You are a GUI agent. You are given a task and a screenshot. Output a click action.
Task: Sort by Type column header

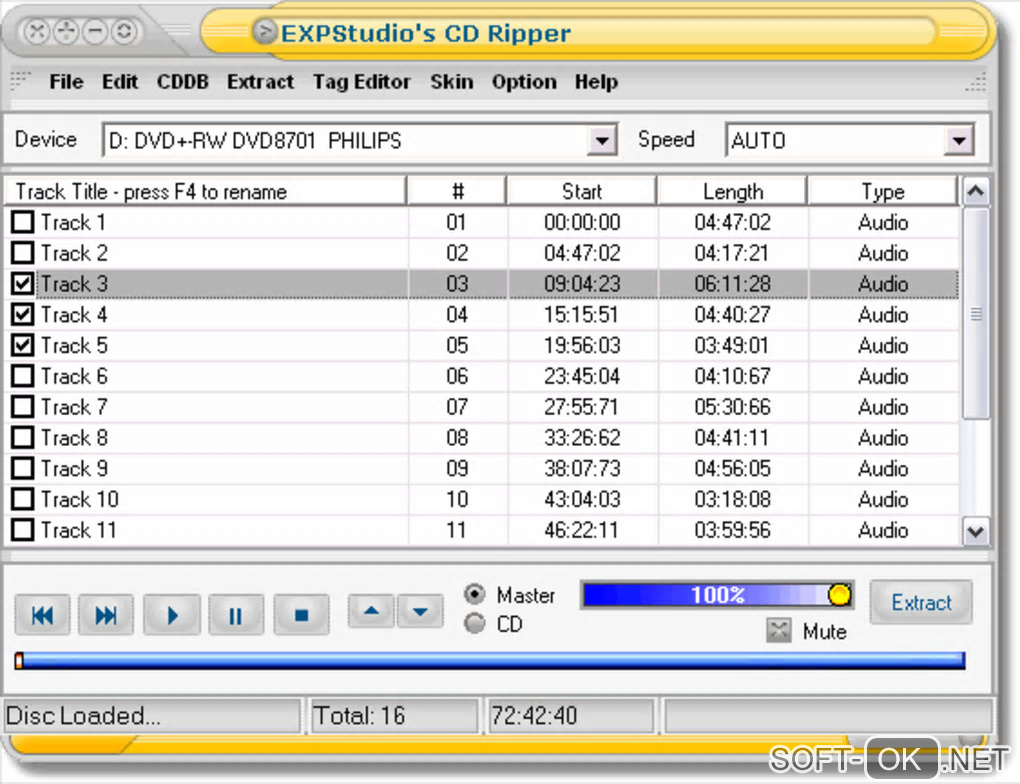click(883, 191)
